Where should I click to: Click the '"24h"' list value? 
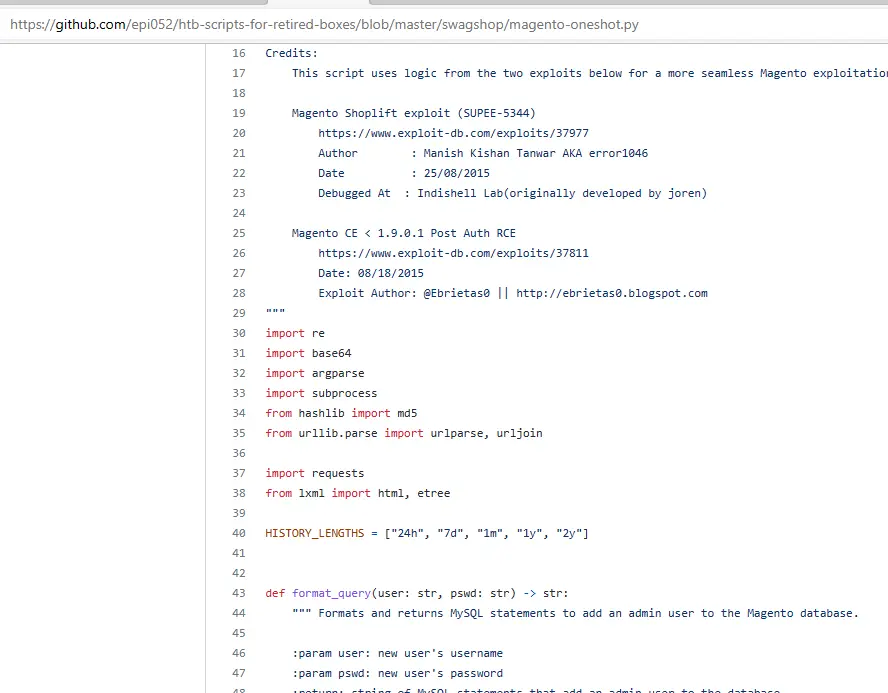click(407, 533)
